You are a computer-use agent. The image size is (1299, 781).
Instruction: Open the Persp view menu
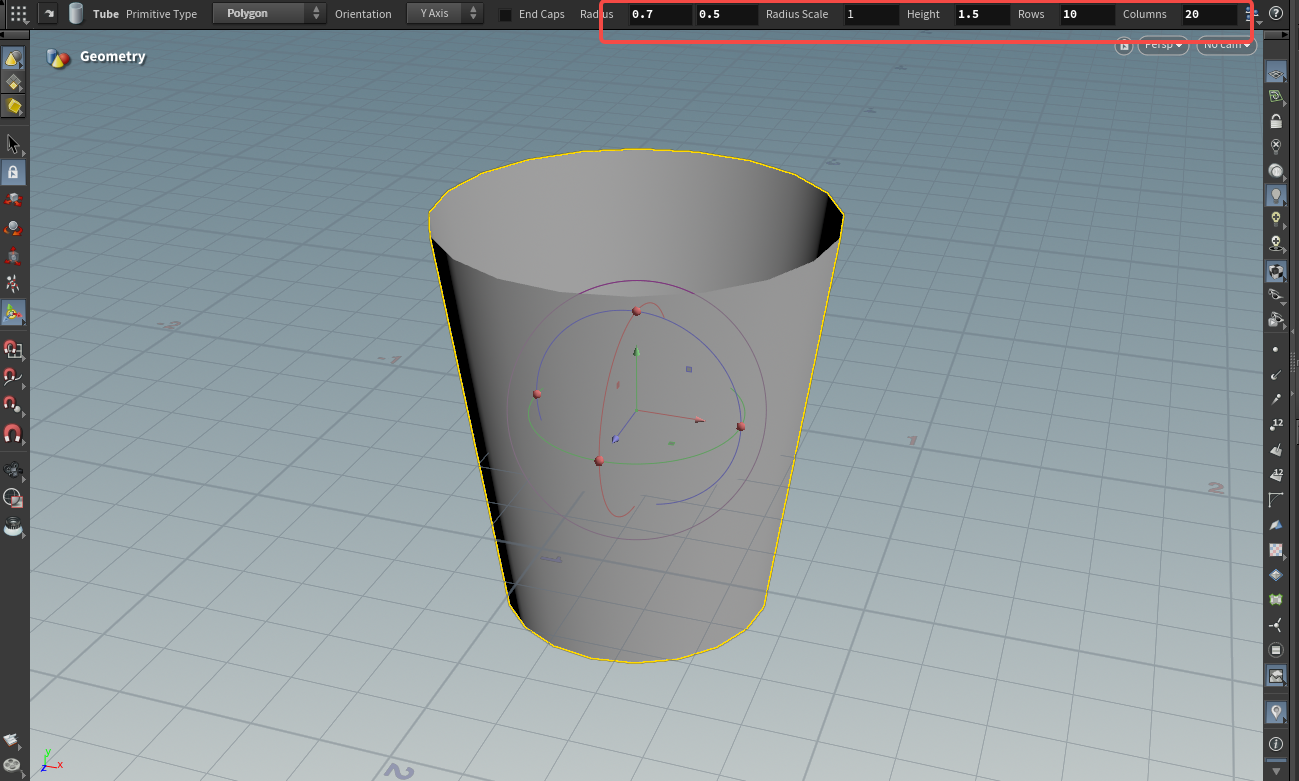point(1162,45)
